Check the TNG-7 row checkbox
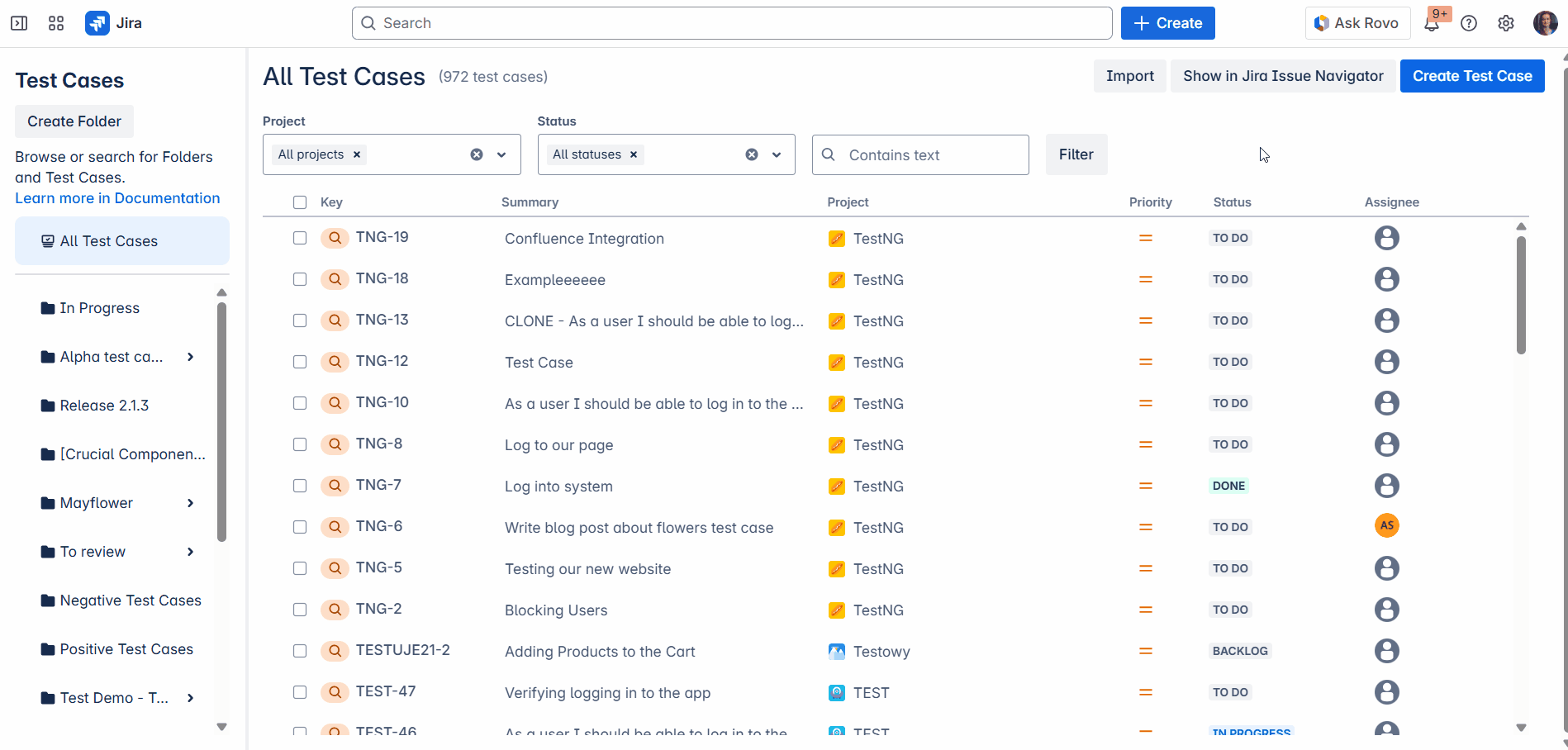This screenshot has height=750, width=1568. 300,486
